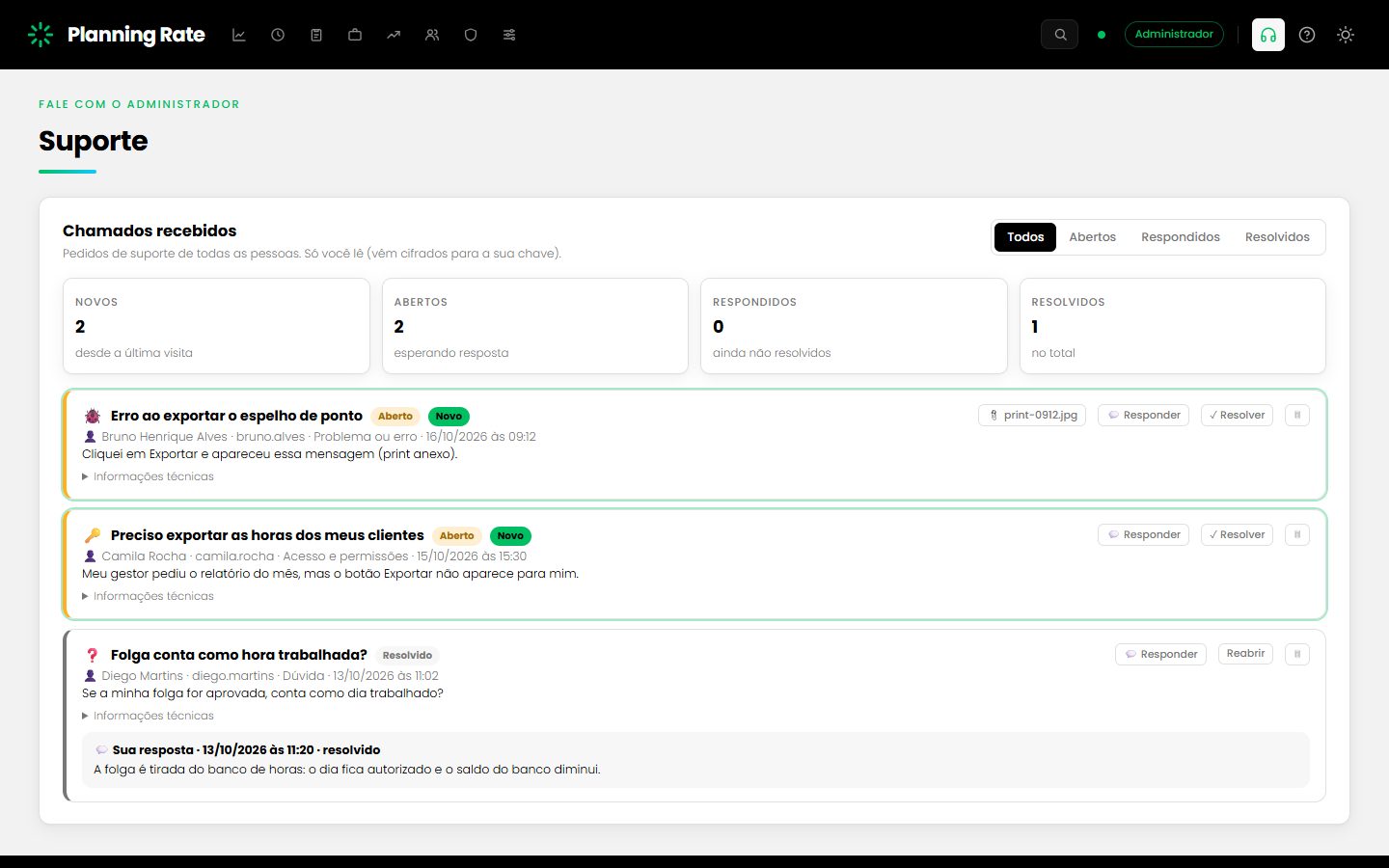Click ticket title "Erro ao exportar o espelho de ponto"
The image size is (1389, 868).
[x=236, y=416]
